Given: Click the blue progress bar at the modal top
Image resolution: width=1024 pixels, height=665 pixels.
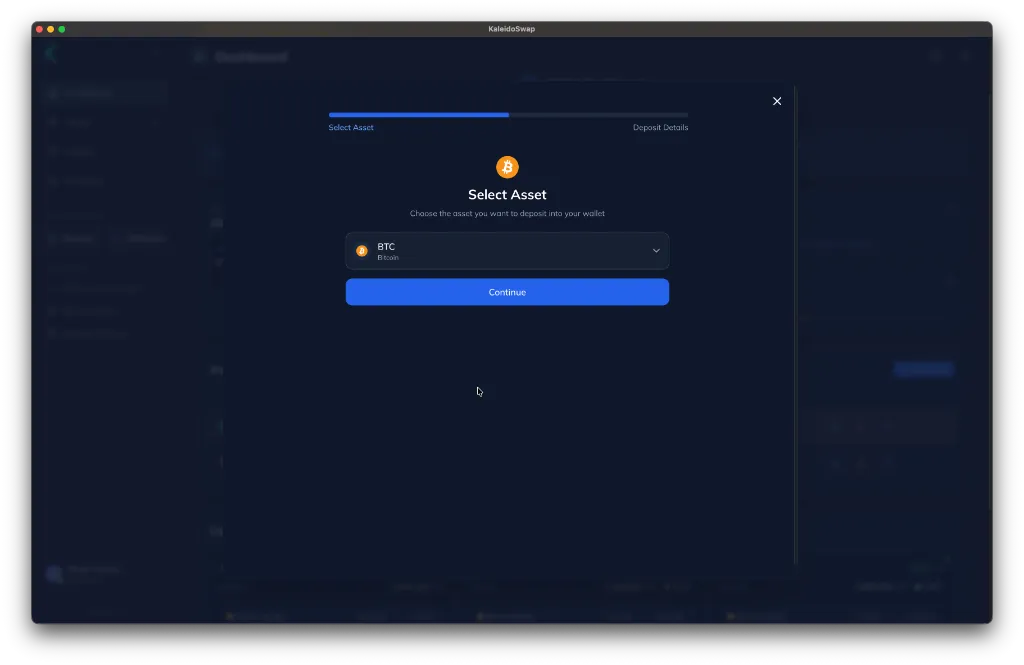Looking at the screenshot, I should click(418, 115).
